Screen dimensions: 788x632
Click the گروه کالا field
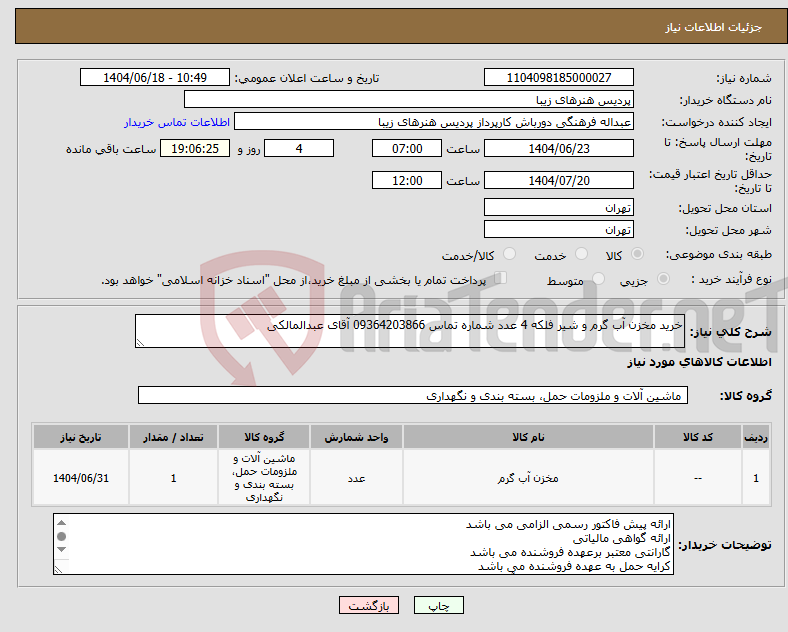tap(413, 395)
